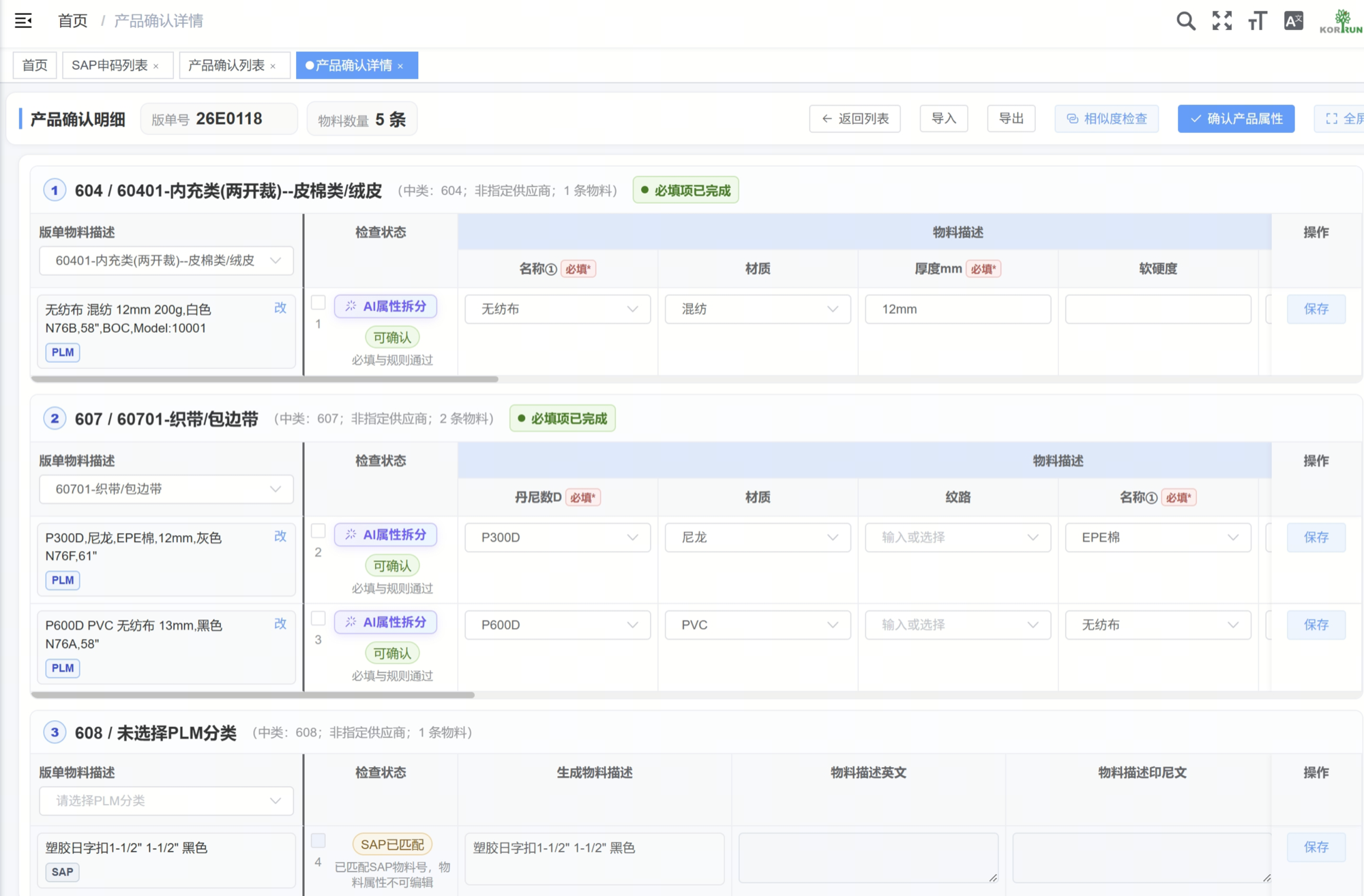
Task: Close the 产品确认列表 tab
Action: pyautogui.click(x=273, y=66)
